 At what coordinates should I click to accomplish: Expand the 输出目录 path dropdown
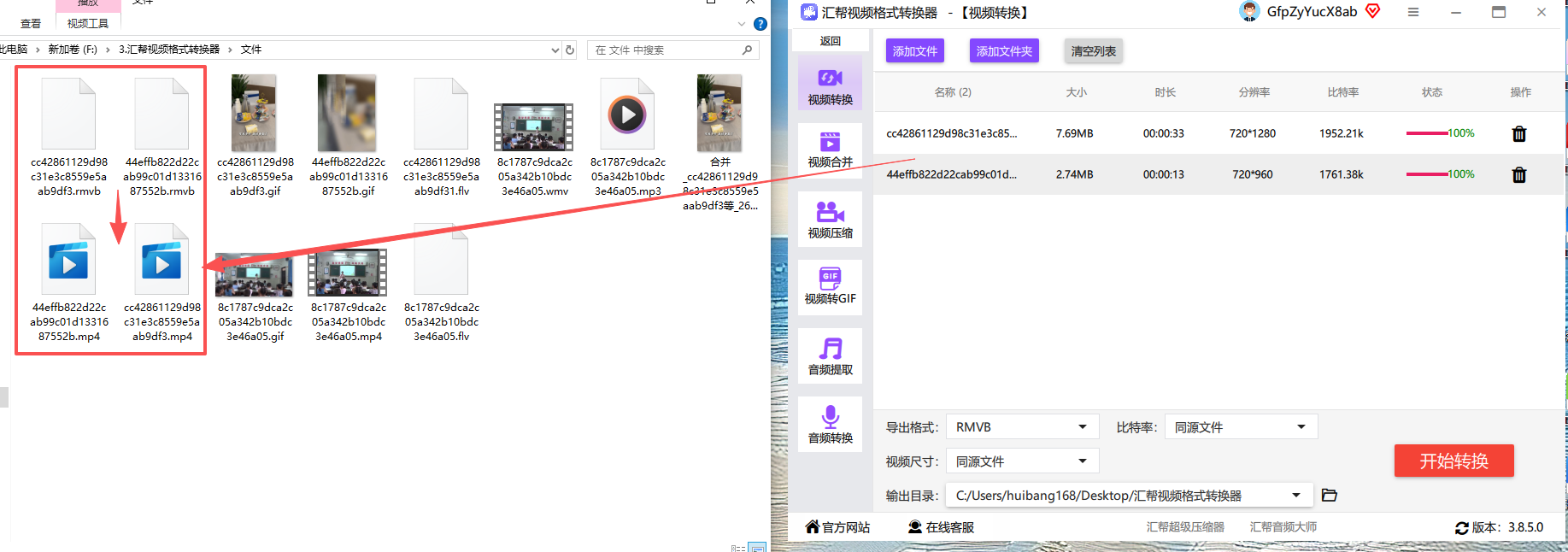pyautogui.click(x=1129, y=496)
